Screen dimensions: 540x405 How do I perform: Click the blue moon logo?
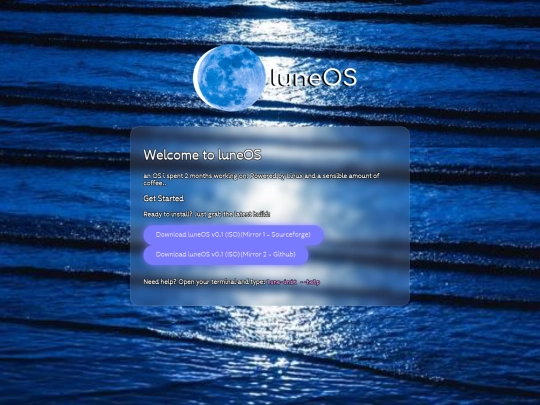229,77
